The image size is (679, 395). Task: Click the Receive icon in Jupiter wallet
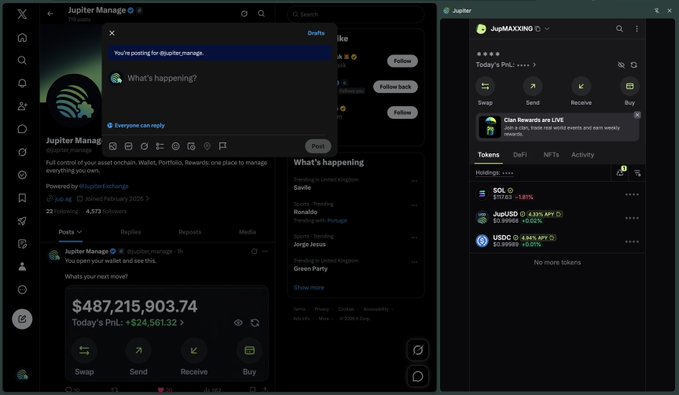[x=581, y=87]
